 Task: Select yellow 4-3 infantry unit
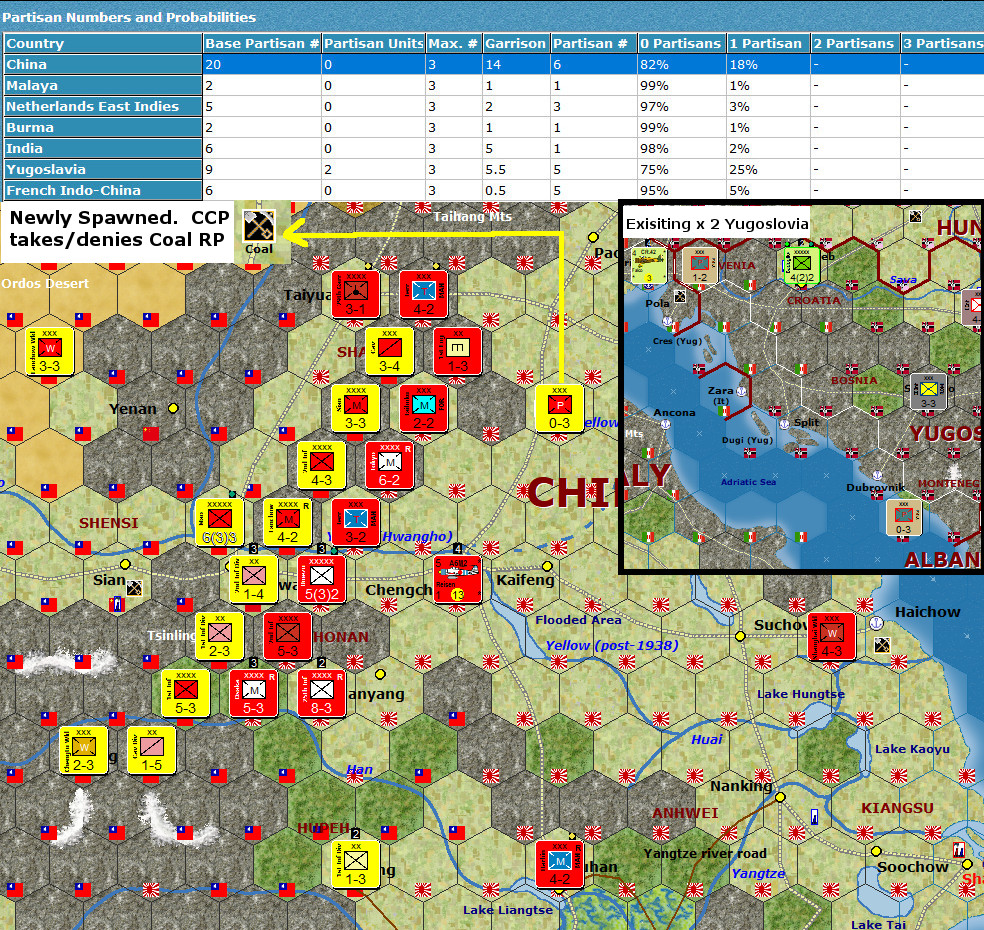(x=321, y=465)
